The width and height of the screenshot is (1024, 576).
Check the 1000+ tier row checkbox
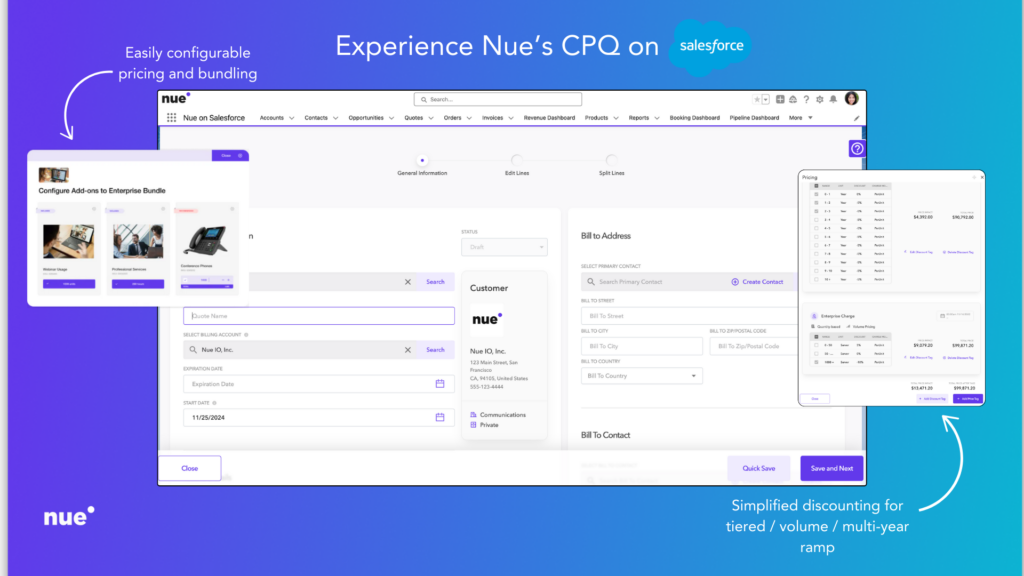(816, 362)
